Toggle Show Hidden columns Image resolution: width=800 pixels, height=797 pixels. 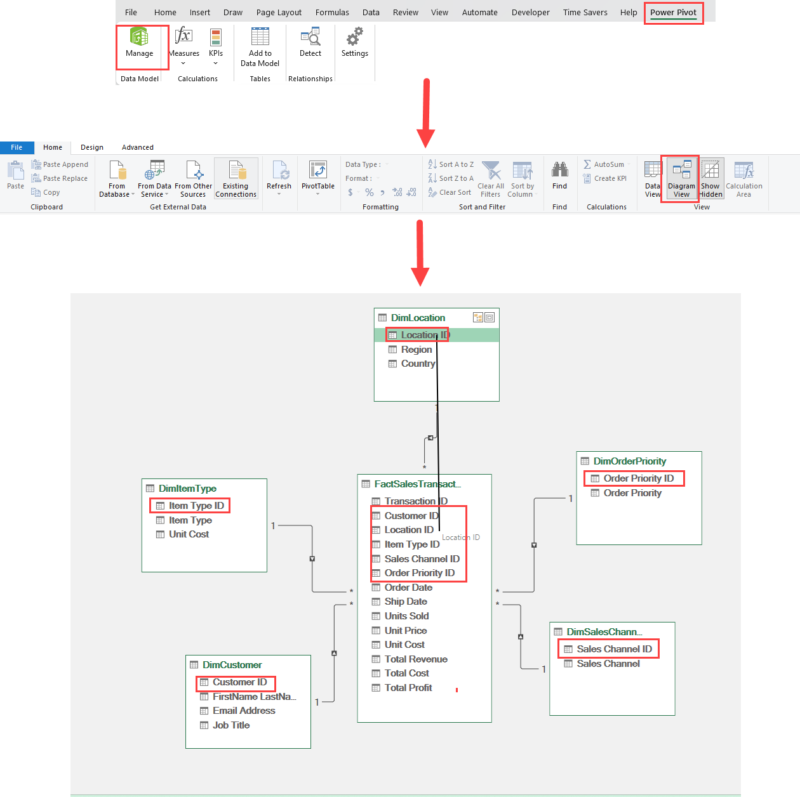710,180
